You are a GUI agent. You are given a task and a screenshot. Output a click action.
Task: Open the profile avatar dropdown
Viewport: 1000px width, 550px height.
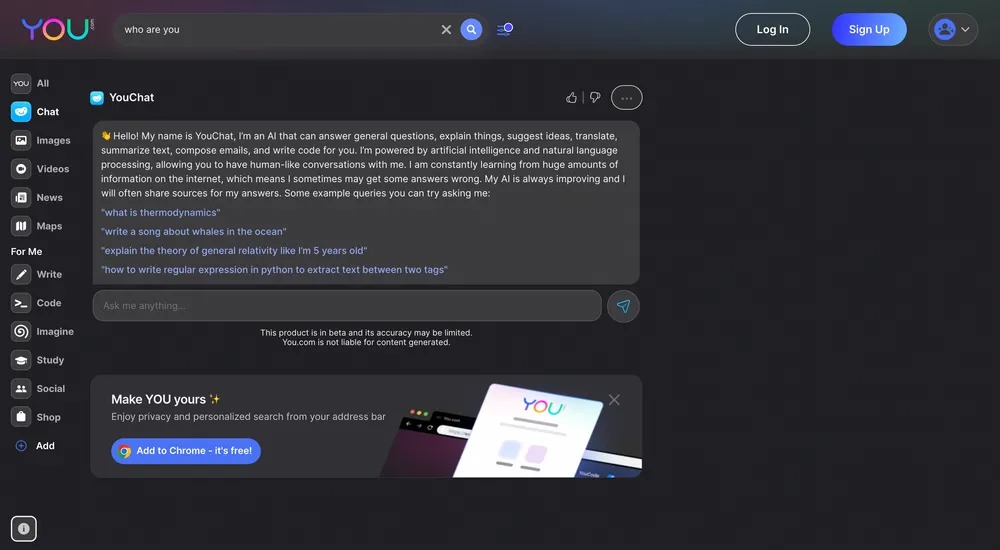953,29
